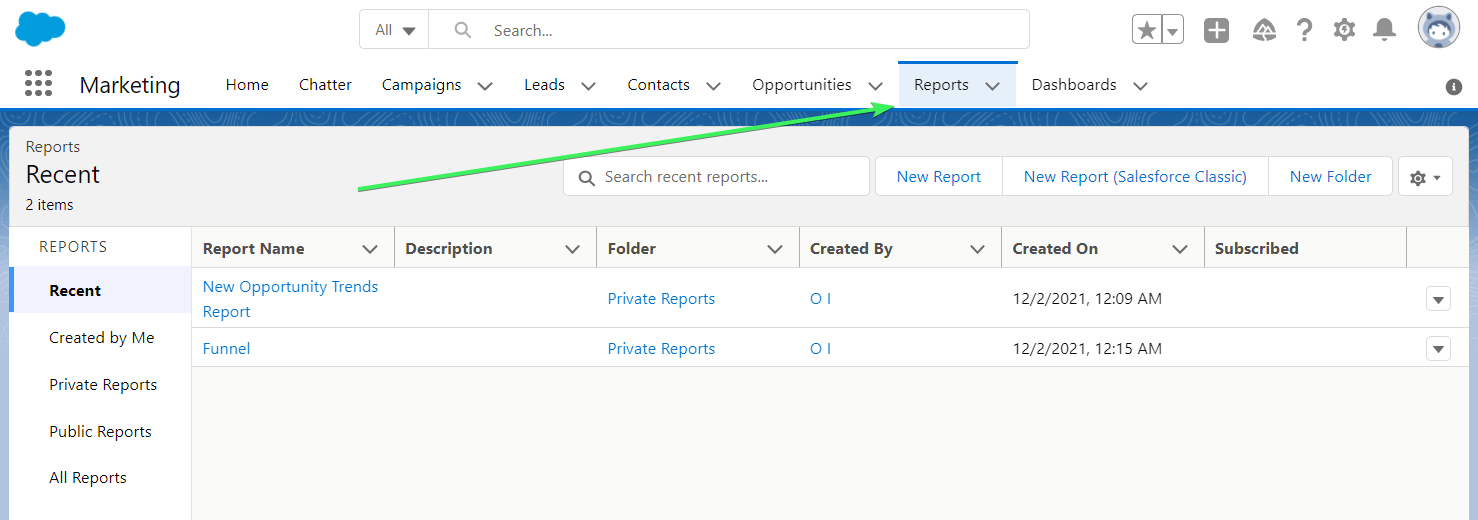Click New Report (Salesforce Classic) button

(1135, 177)
